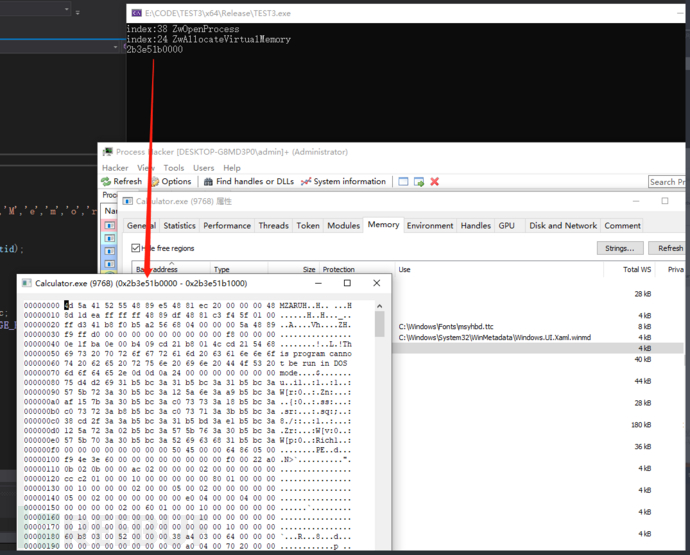This screenshot has height=555, width=690.
Task: Minimize the hex editor window
Action: 318,283
